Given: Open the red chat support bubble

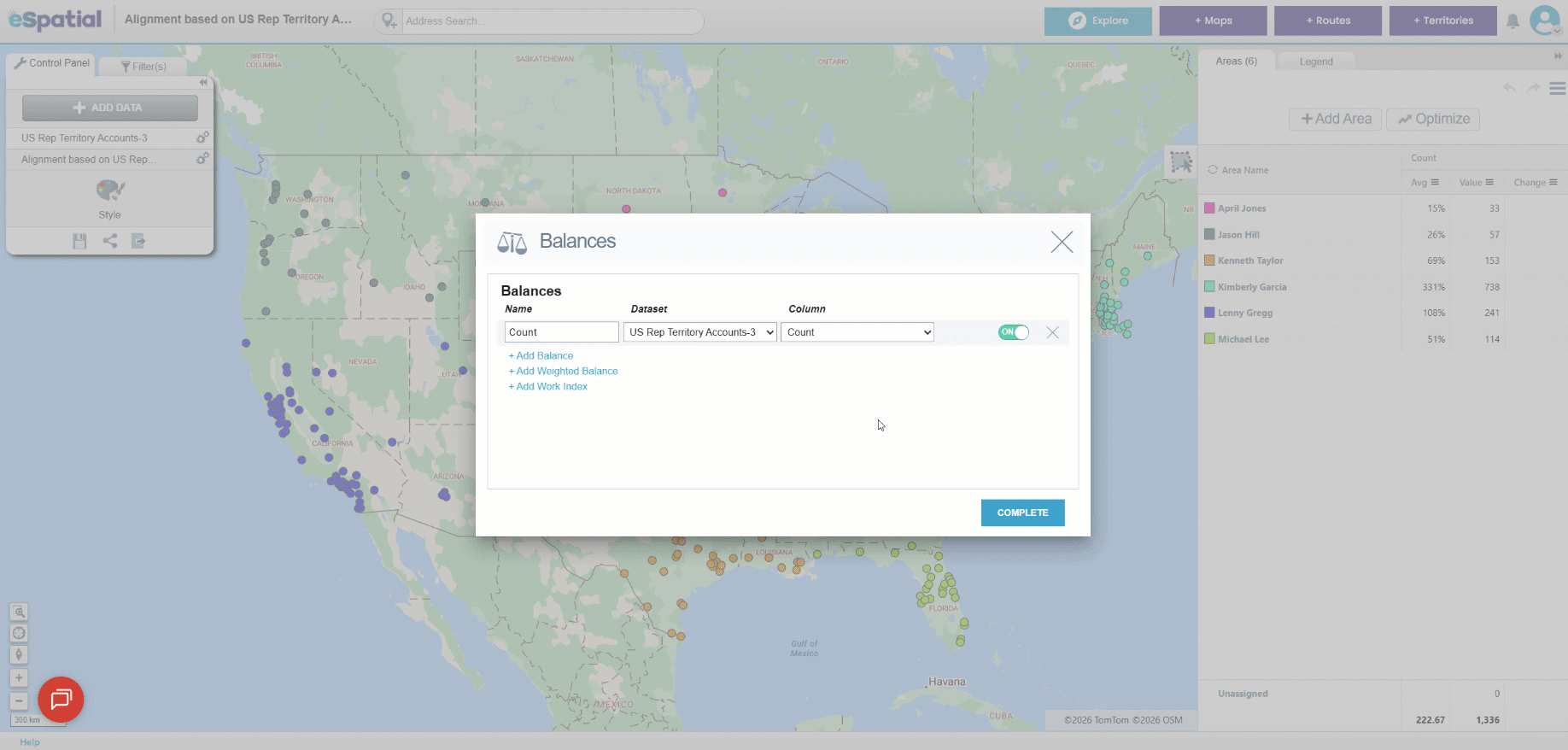Looking at the screenshot, I should (x=61, y=700).
